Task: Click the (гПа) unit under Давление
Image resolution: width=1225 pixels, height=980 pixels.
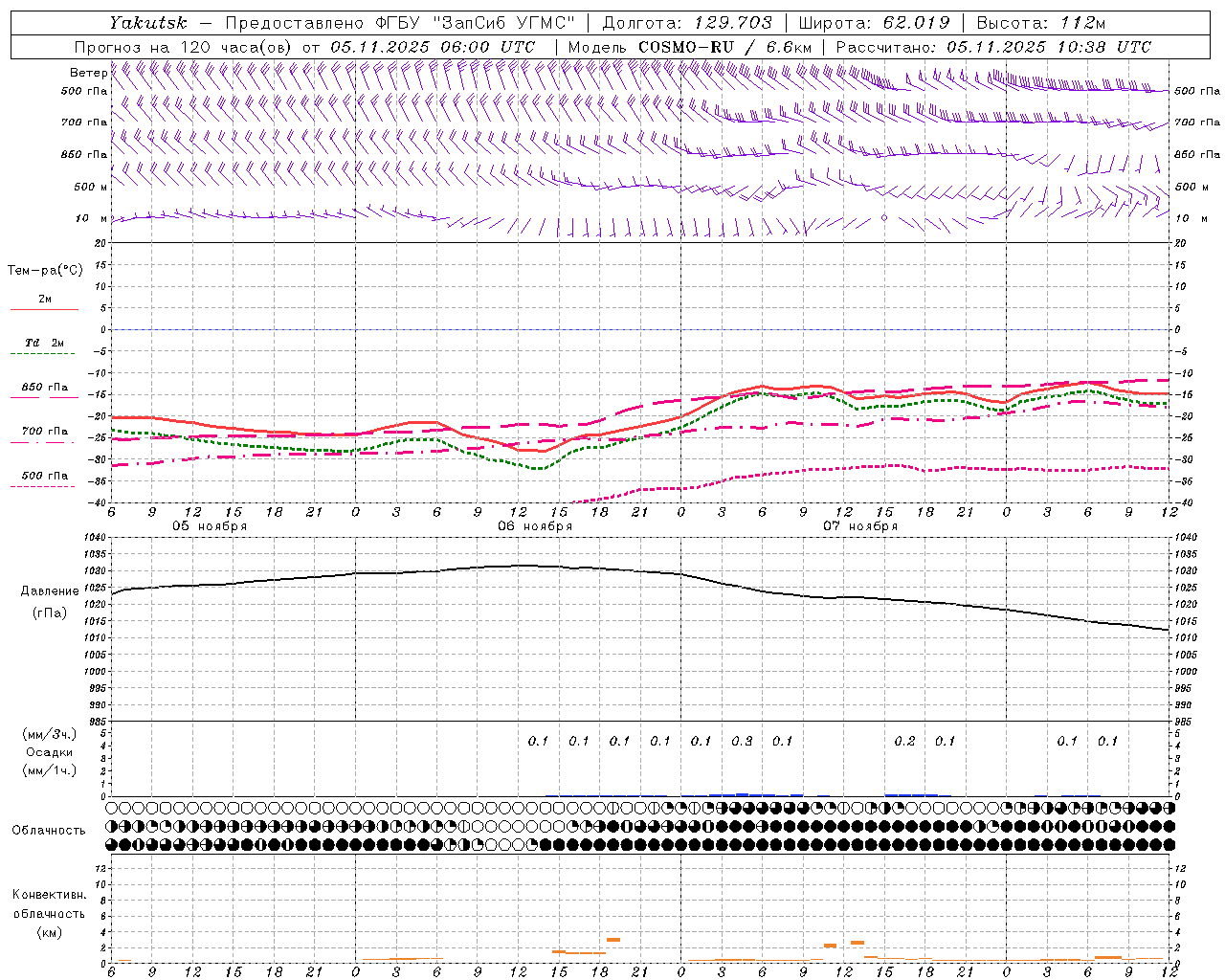Action: [50, 613]
